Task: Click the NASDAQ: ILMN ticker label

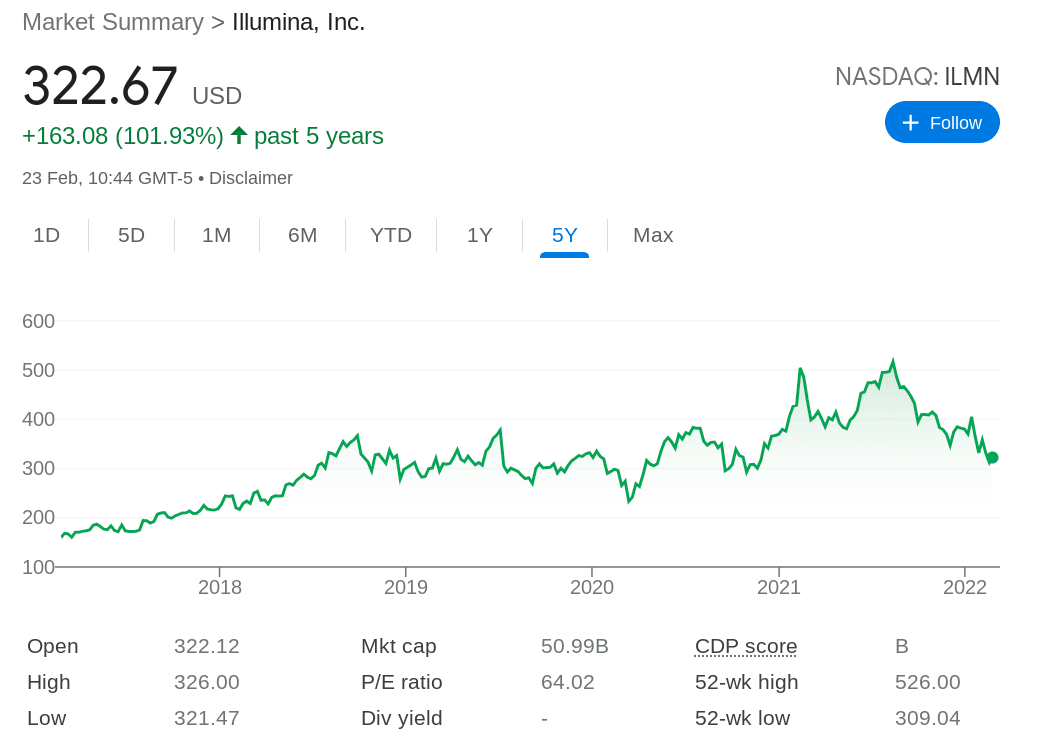Action: tap(917, 77)
